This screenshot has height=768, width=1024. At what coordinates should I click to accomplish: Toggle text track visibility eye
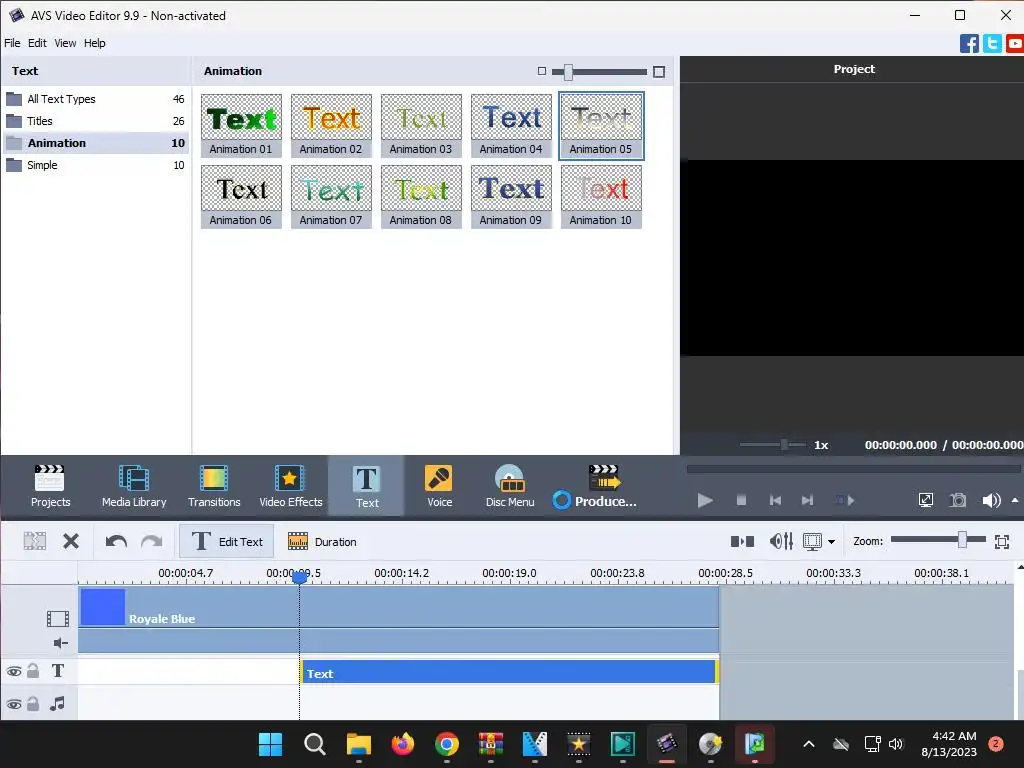[14, 671]
